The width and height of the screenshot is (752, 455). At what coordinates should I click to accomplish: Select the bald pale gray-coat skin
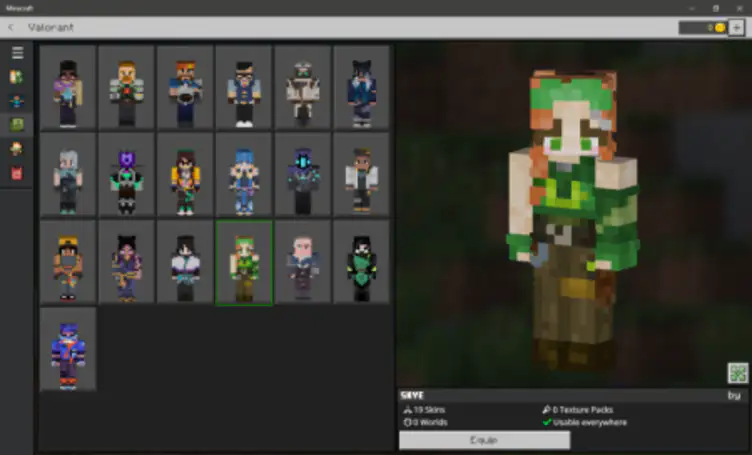[303, 262]
